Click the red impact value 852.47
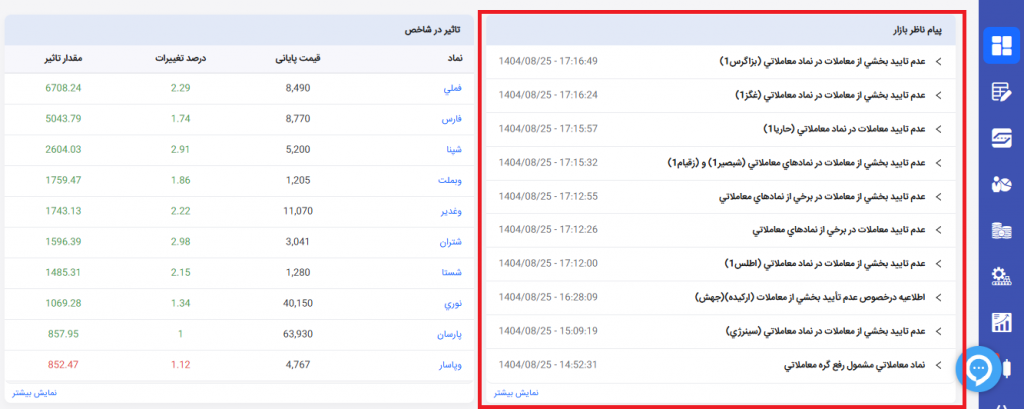Image resolution: width=1024 pixels, height=409 pixels. tap(63, 365)
